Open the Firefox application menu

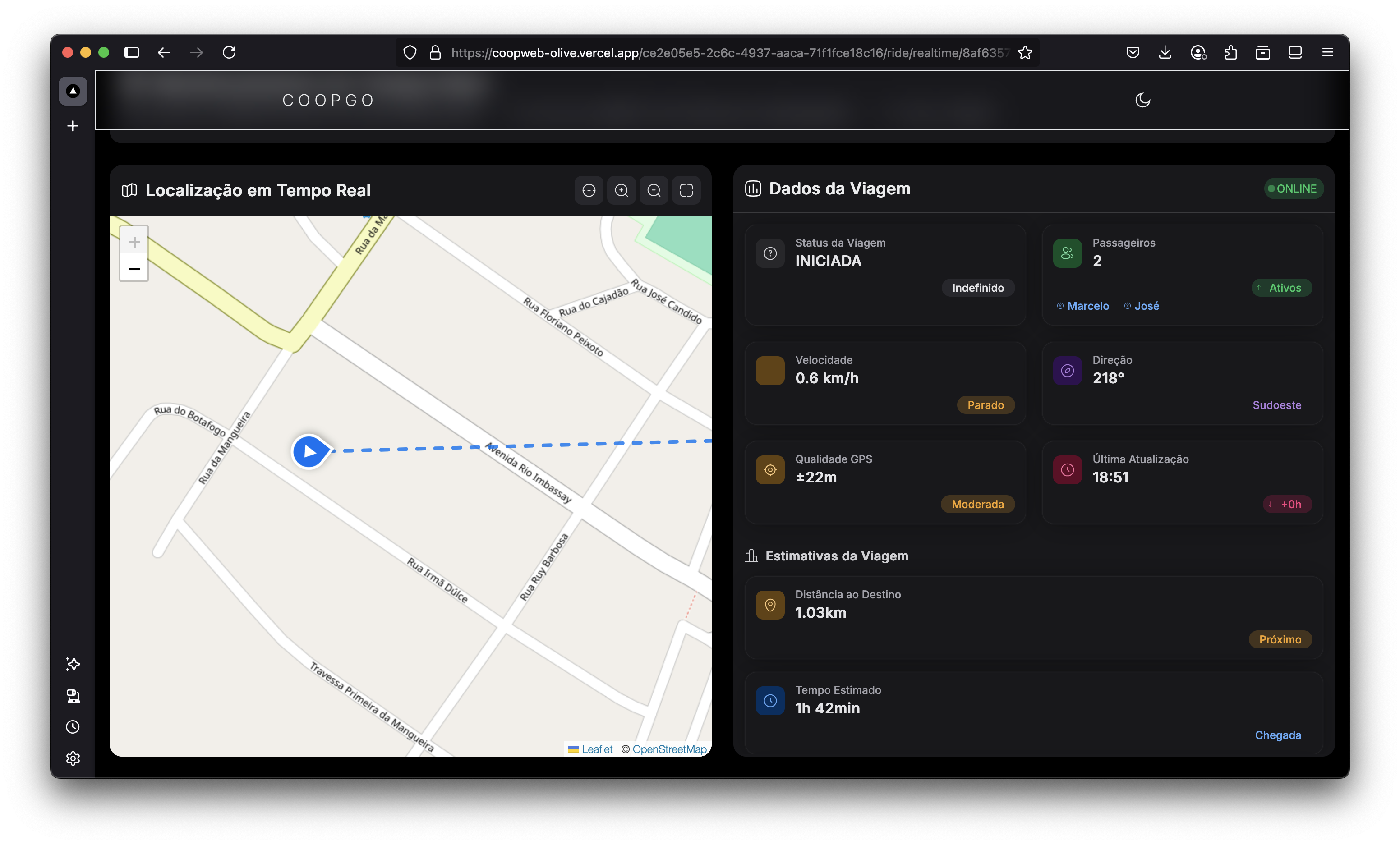tap(1328, 52)
